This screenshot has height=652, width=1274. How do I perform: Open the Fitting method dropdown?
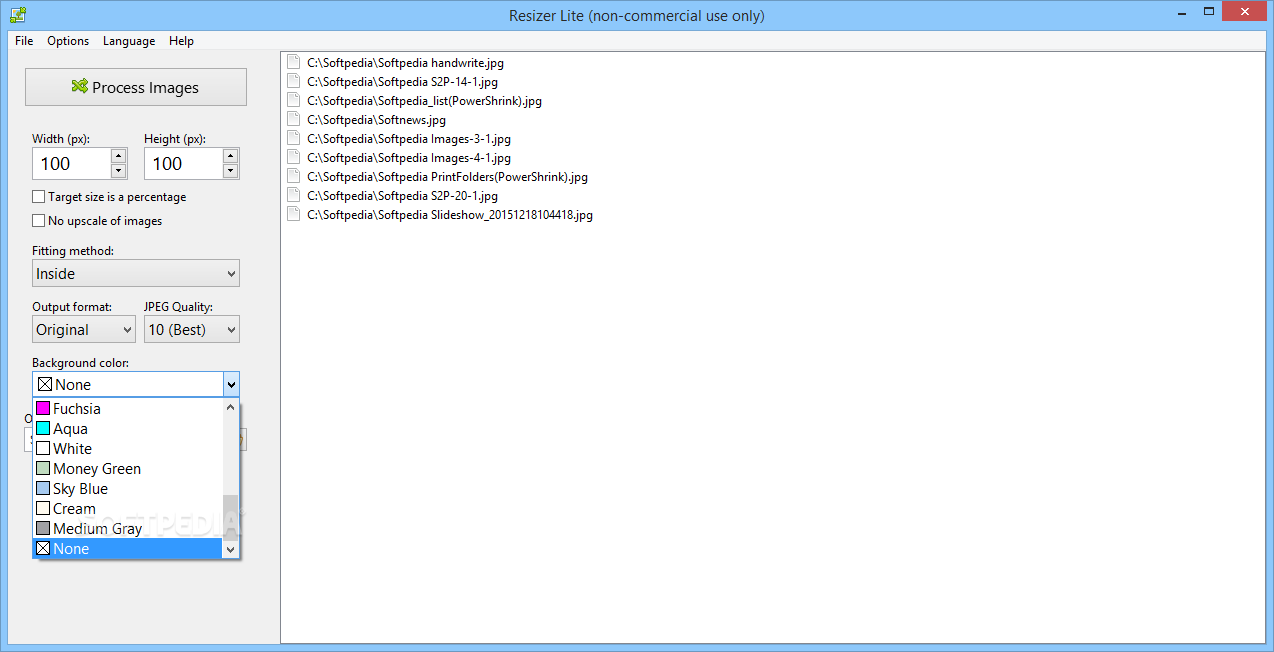136,273
